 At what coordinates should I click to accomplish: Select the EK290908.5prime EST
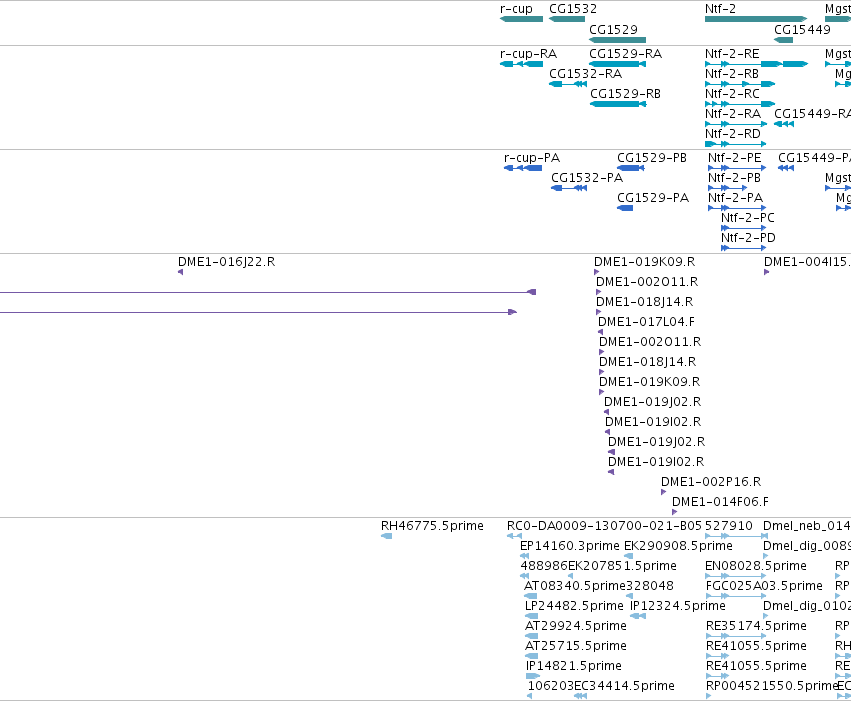tap(628, 557)
